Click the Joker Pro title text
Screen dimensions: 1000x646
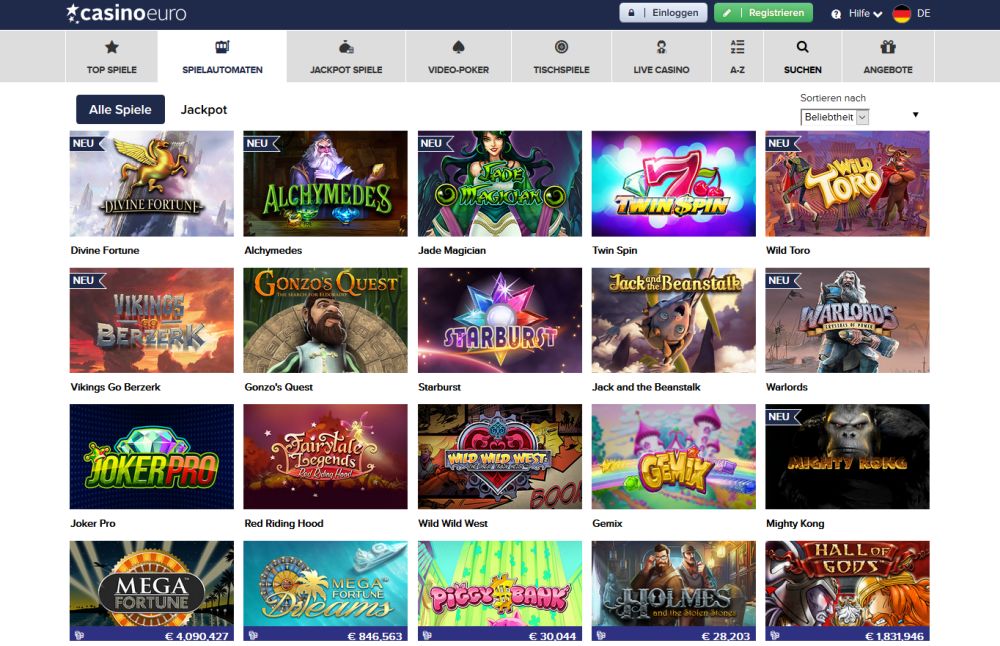point(93,524)
